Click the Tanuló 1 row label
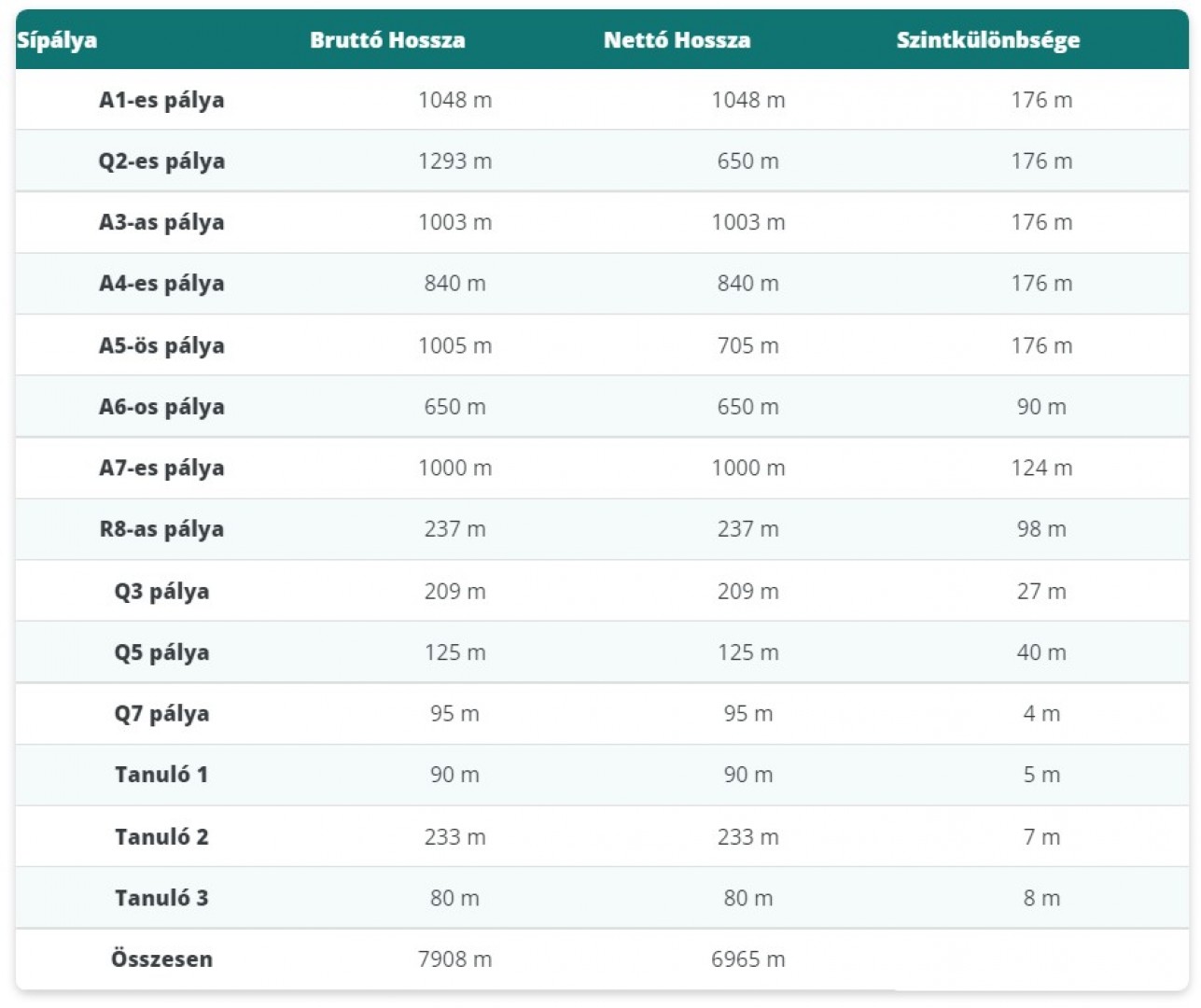The image size is (1201, 1008). [x=161, y=775]
